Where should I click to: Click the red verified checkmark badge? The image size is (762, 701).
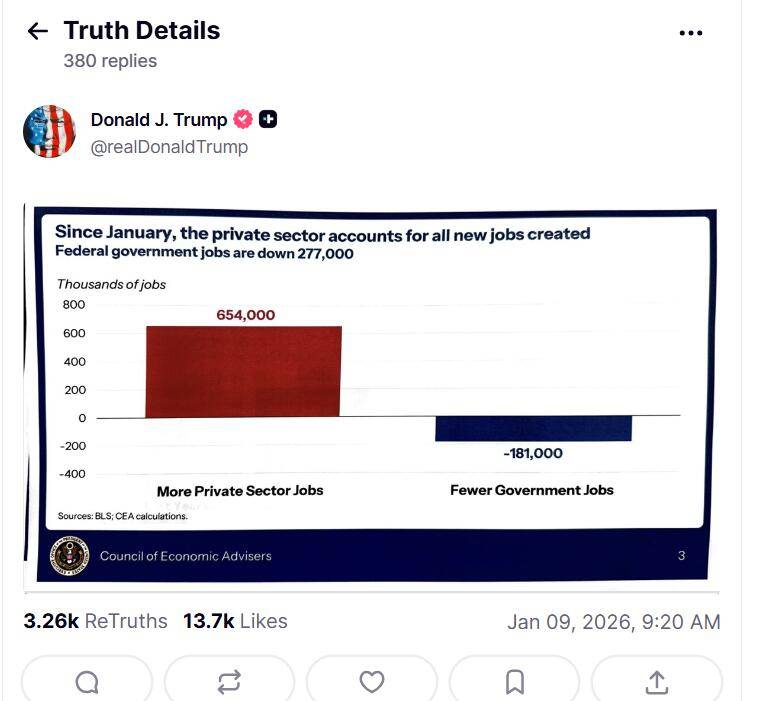(243, 120)
